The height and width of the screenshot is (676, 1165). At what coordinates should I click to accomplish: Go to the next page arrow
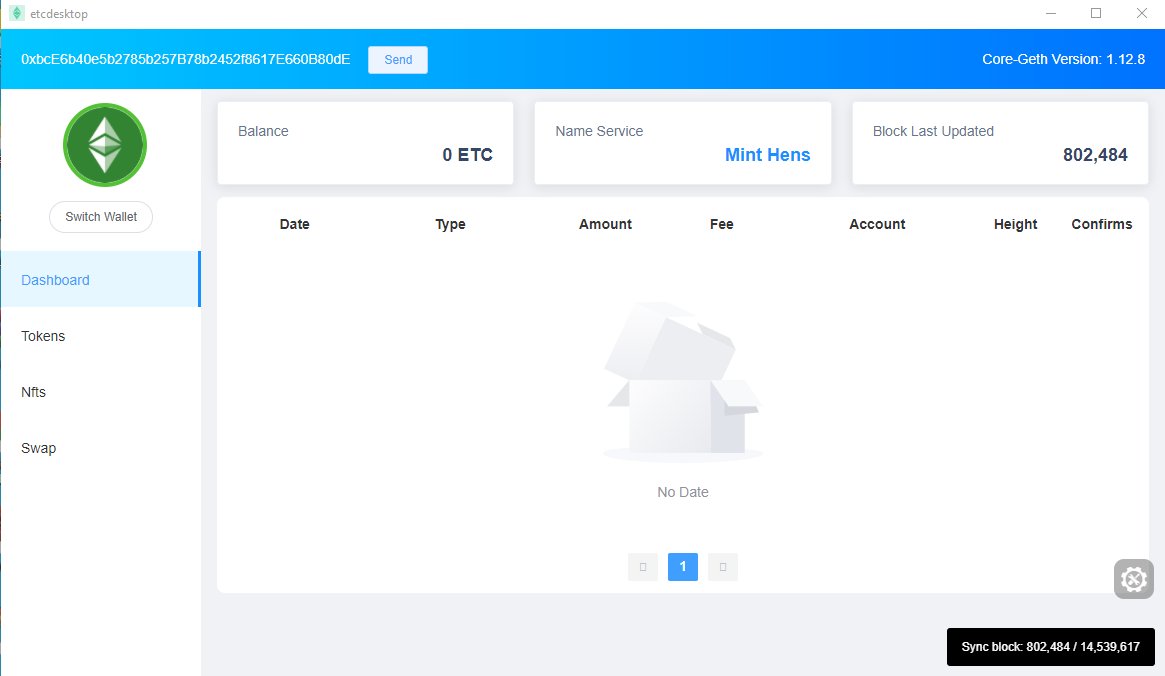point(723,567)
